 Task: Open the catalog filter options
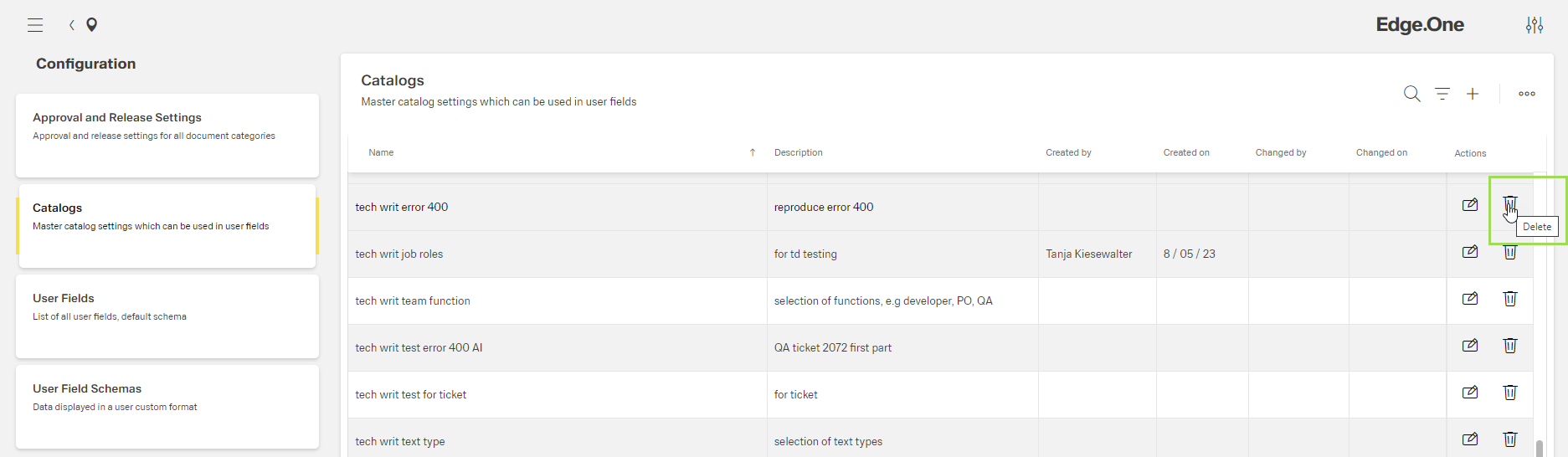(x=1442, y=94)
